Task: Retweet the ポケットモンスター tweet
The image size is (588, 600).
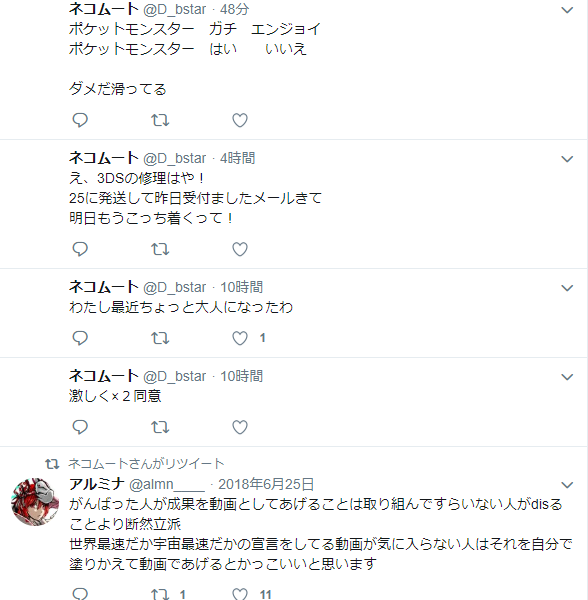Action: click(x=160, y=120)
